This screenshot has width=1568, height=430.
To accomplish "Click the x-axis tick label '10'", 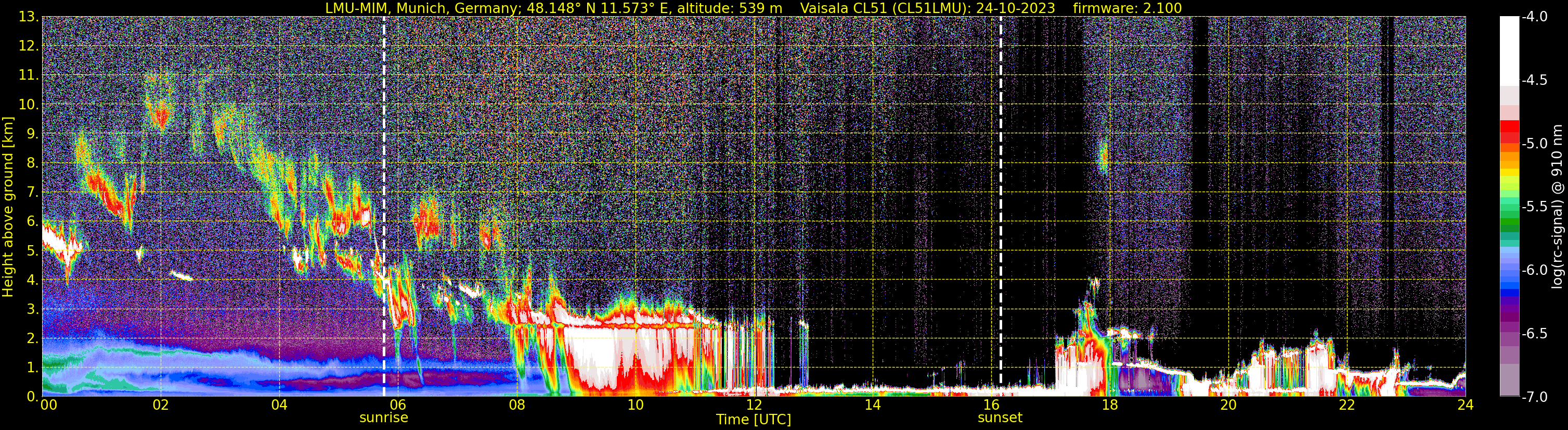I will (636, 405).
